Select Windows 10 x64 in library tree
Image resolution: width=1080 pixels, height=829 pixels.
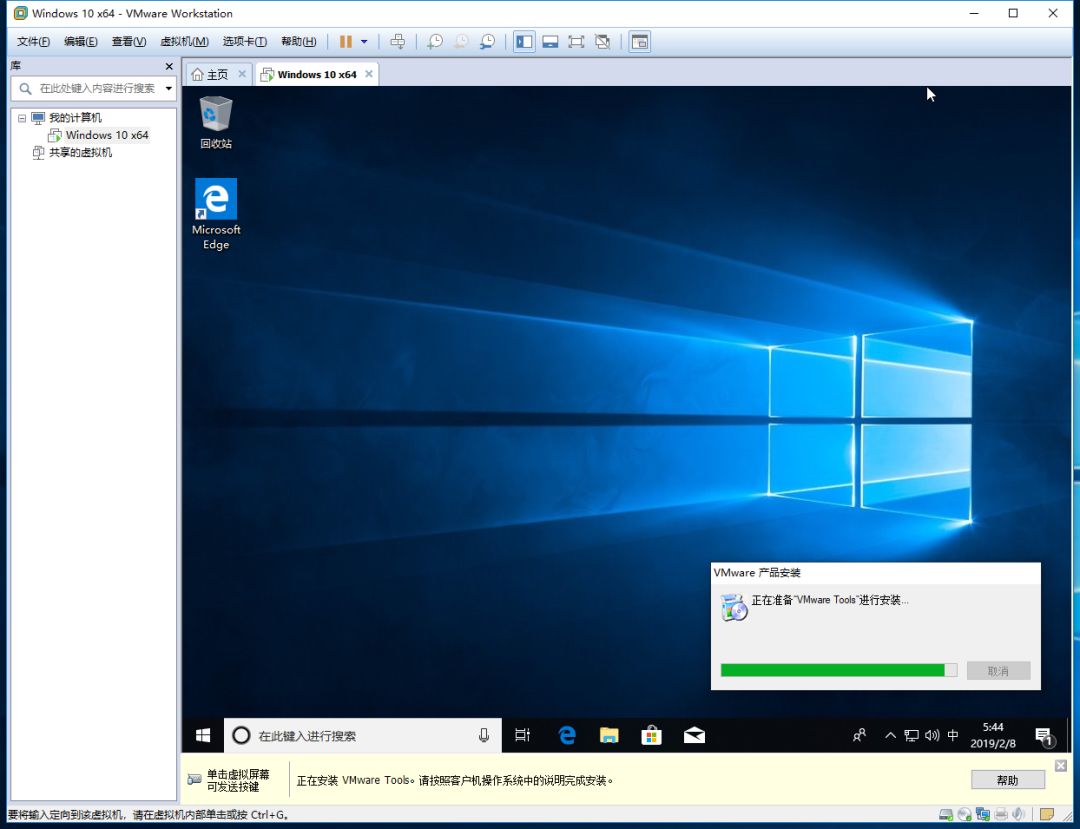pyautogui.click(x=107, y=135)
